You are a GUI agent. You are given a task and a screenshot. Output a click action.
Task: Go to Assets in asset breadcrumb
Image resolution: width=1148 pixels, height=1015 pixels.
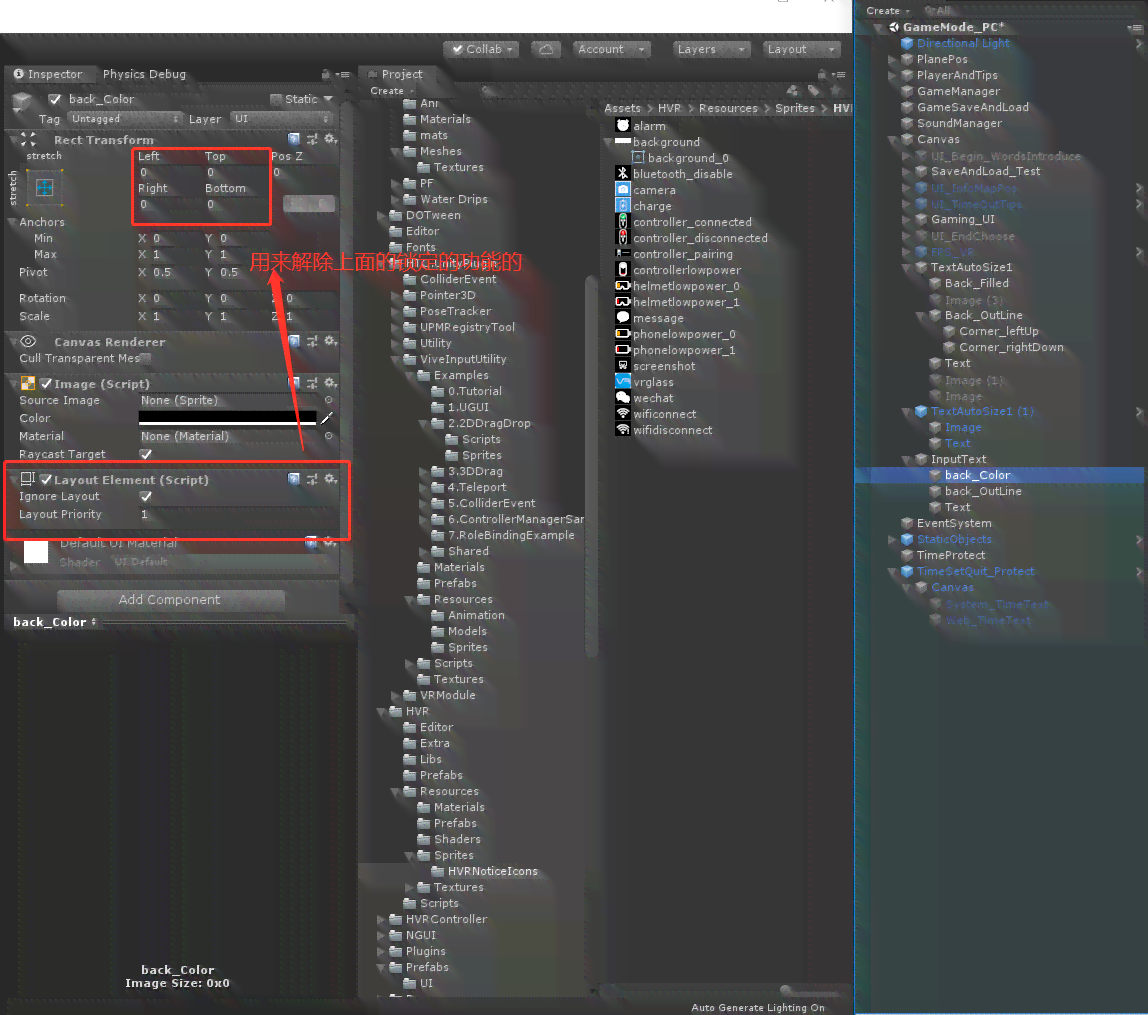click(622, 108)
